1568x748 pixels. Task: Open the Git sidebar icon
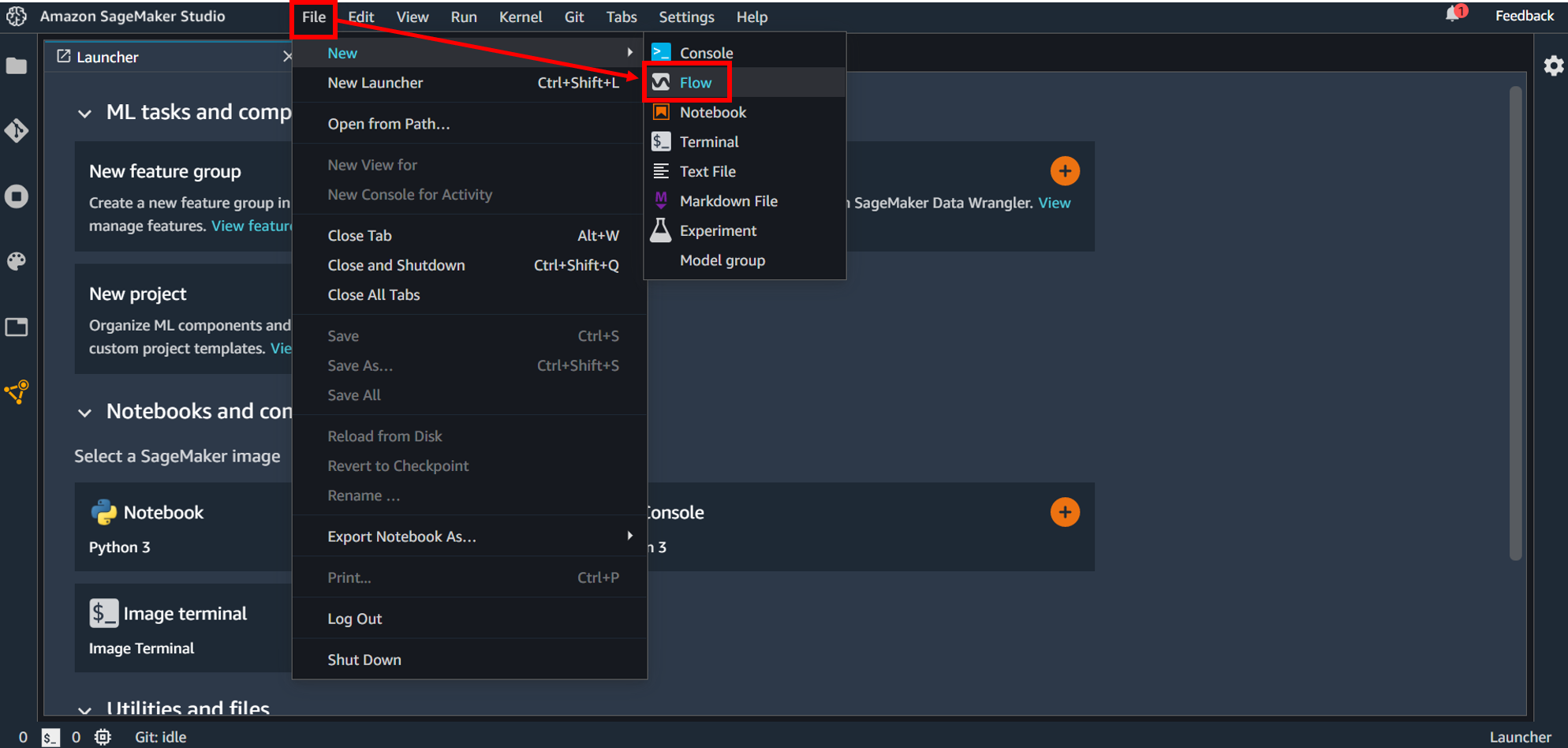click(17, 130)
